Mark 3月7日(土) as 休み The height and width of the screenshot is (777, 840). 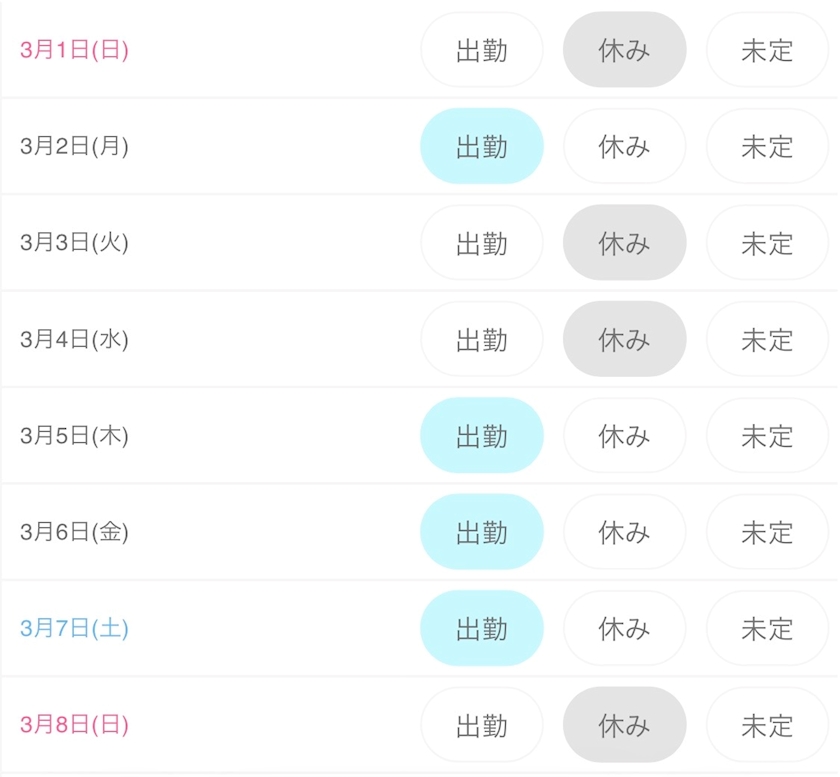pos(624,629)
